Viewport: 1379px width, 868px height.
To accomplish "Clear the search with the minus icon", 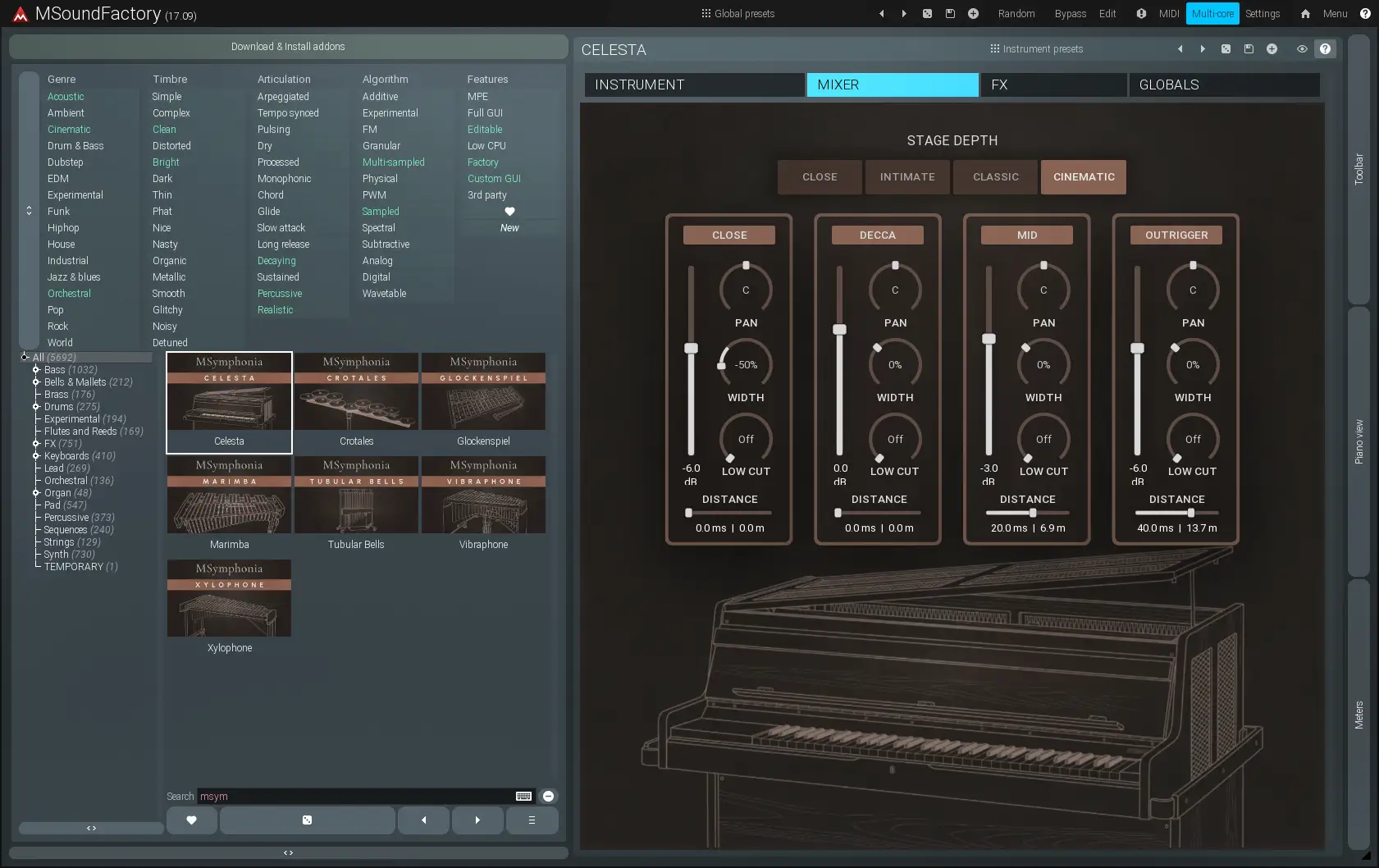I will pos(549,797).
